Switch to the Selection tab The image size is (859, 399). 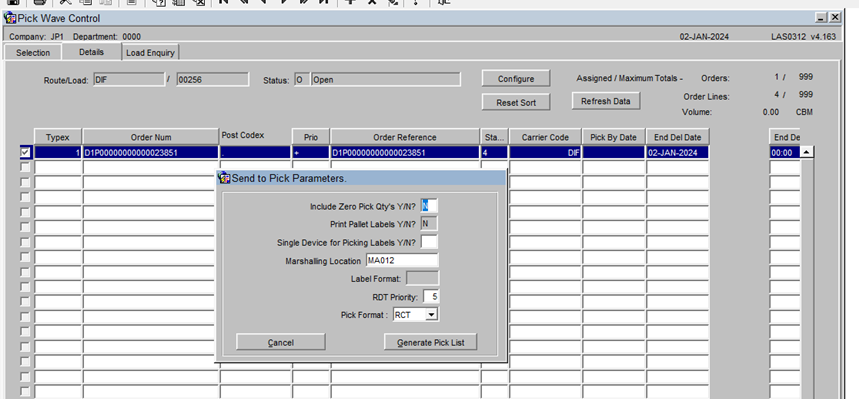pos(33,53)
